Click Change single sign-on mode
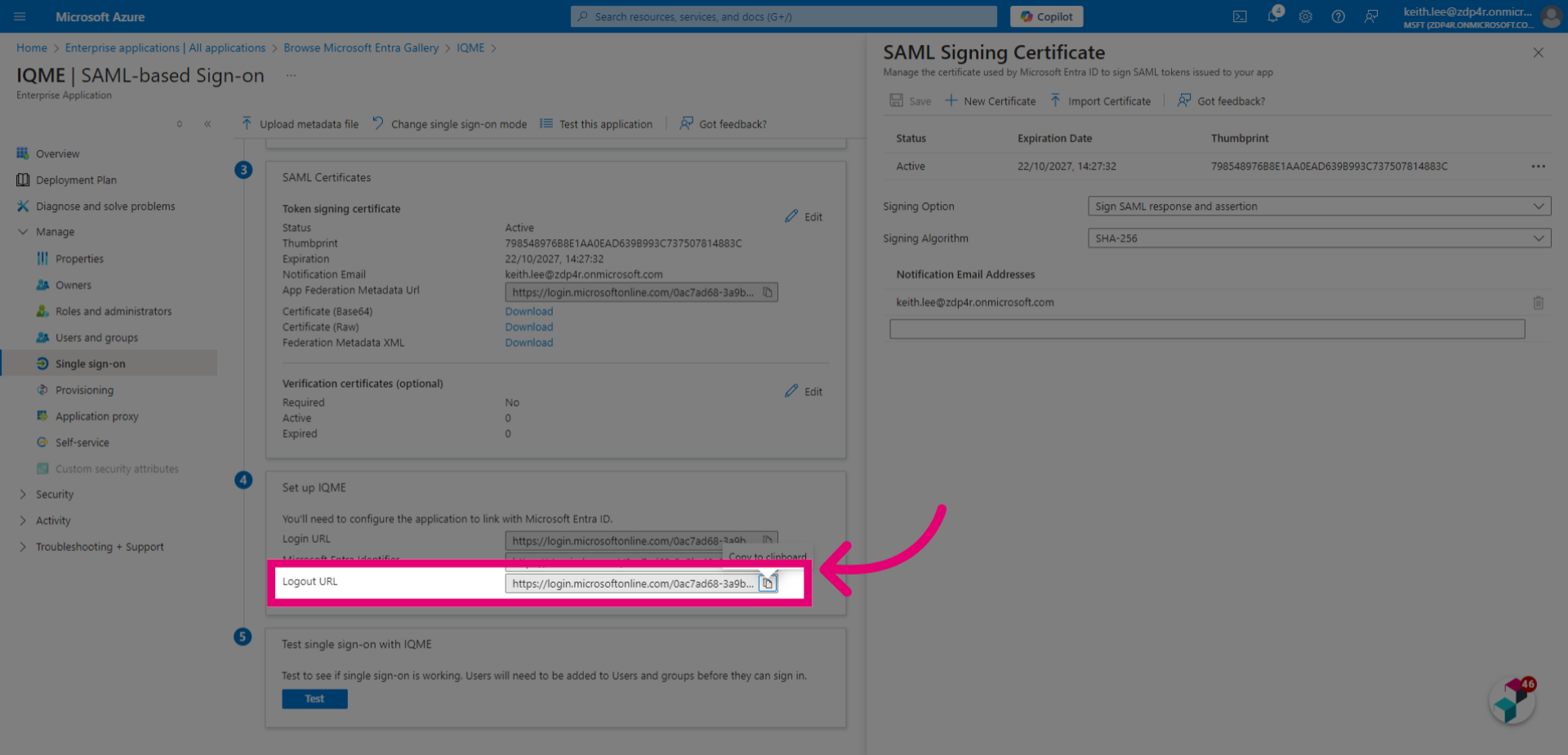The image size is (1568, 755). (449, 124)
